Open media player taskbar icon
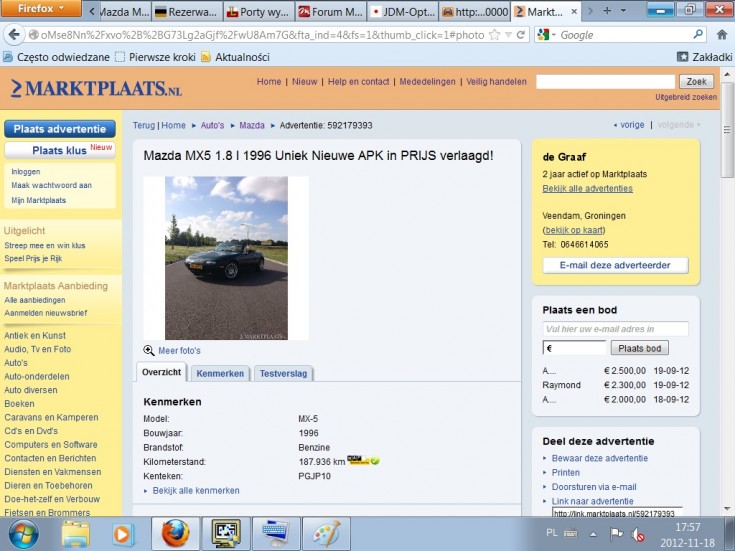735x551 pixels. point(123,535)
